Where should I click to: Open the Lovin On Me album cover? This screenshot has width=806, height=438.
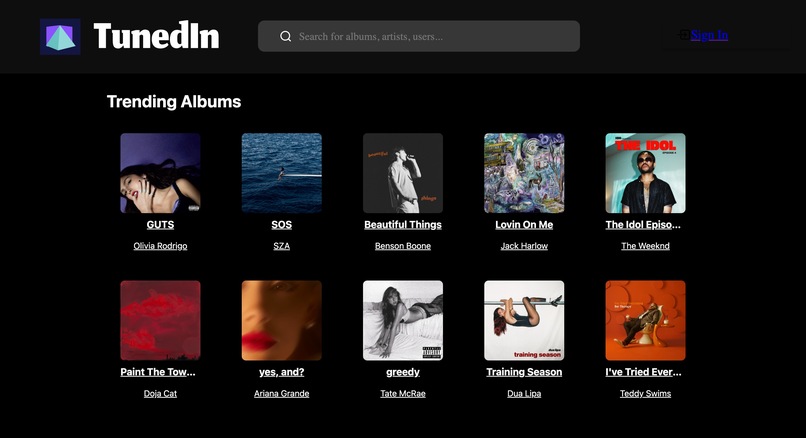524,173
